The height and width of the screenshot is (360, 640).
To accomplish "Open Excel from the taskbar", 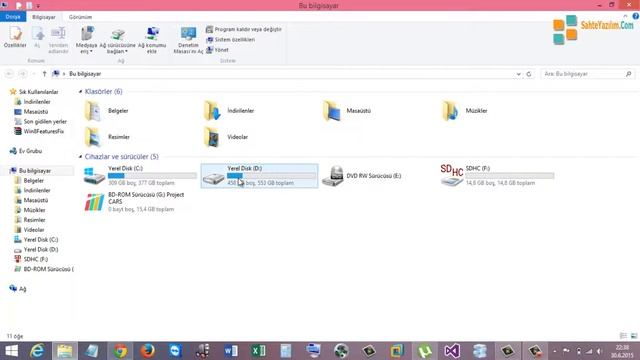I will pyautogui.click(x=258, y=351).
